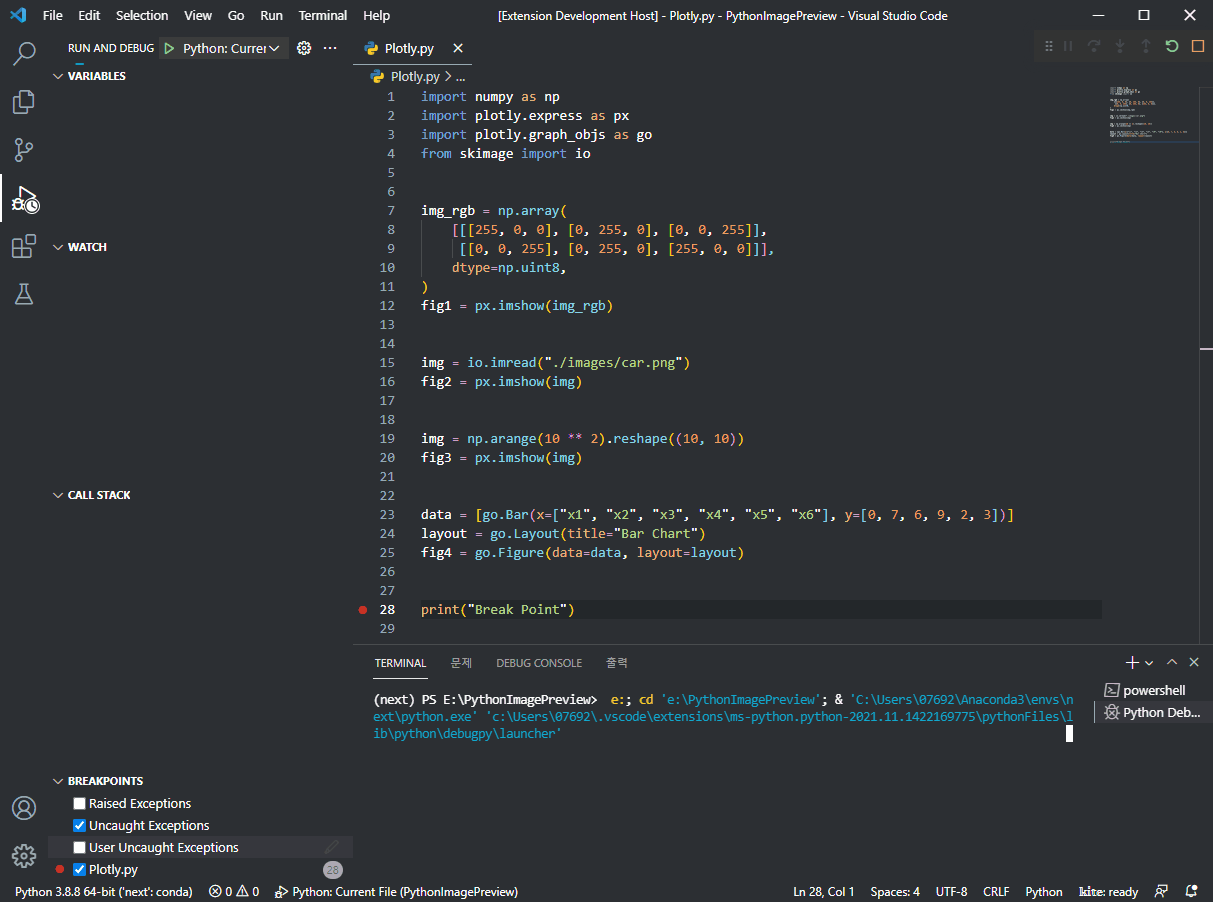The height and width of the screenshot is (902, 1213).
Task: Toggle the red breakpoint on line 28
Action: click(362, 609)
